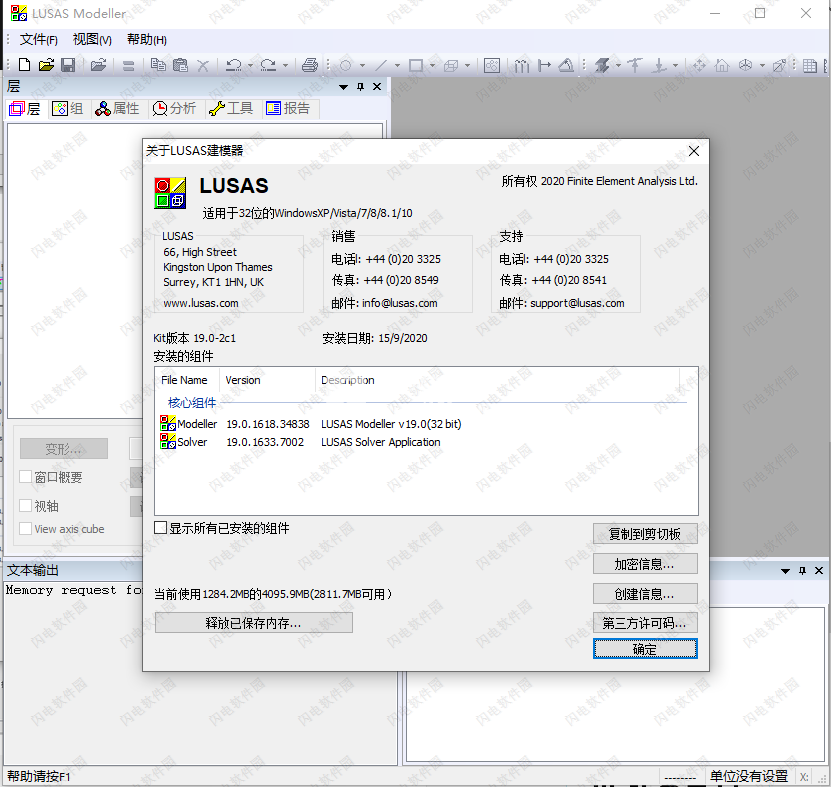The height and width of the screenshot is (787, 831).
Task: Pin the 层 panel with the pushpin
Action: click(x=360, y=87)
